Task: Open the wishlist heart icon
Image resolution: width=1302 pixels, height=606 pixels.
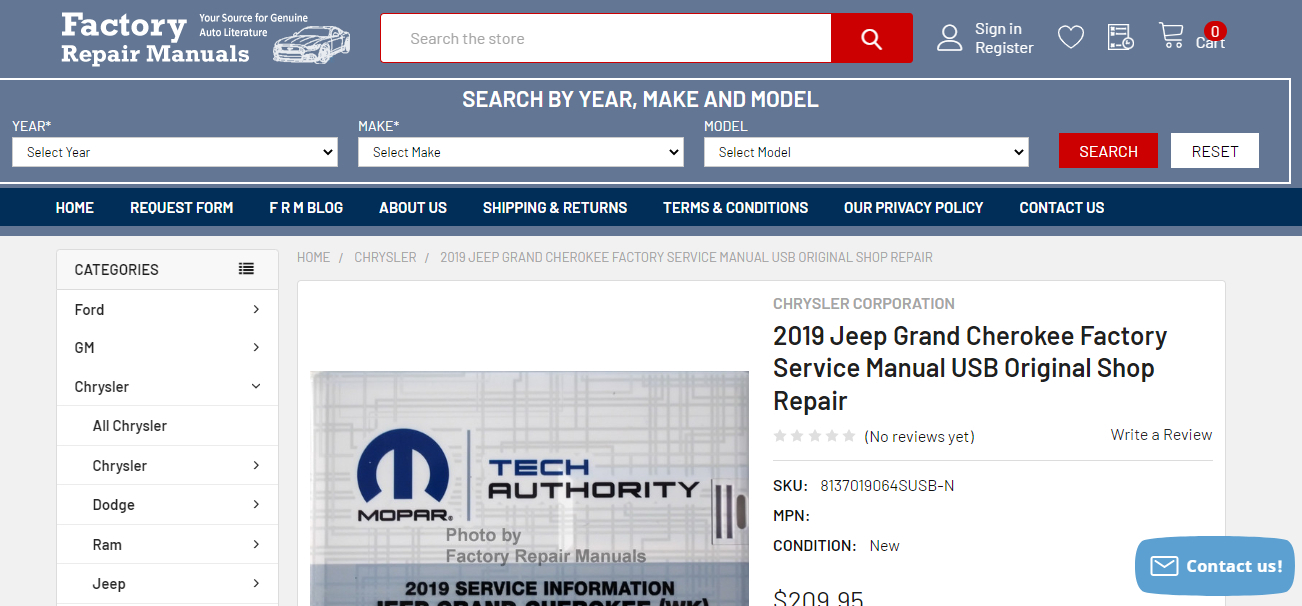Action: point(1071,38)
